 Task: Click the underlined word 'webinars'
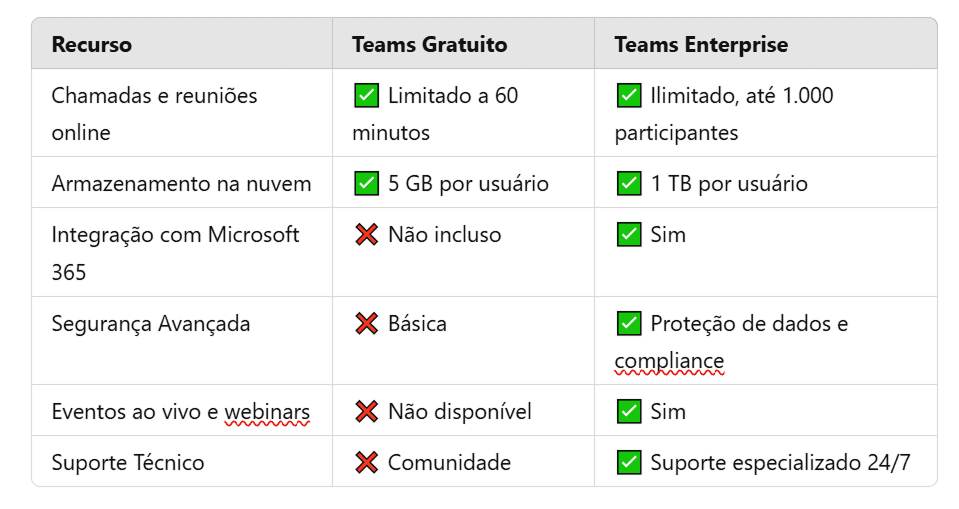tap(266, 411)
